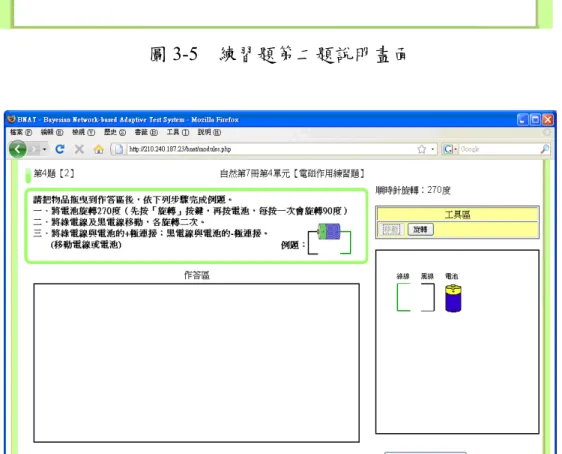Click the Firefox logo in title bar
This screenshot has height=454, width=562.
tap(11, 119)
